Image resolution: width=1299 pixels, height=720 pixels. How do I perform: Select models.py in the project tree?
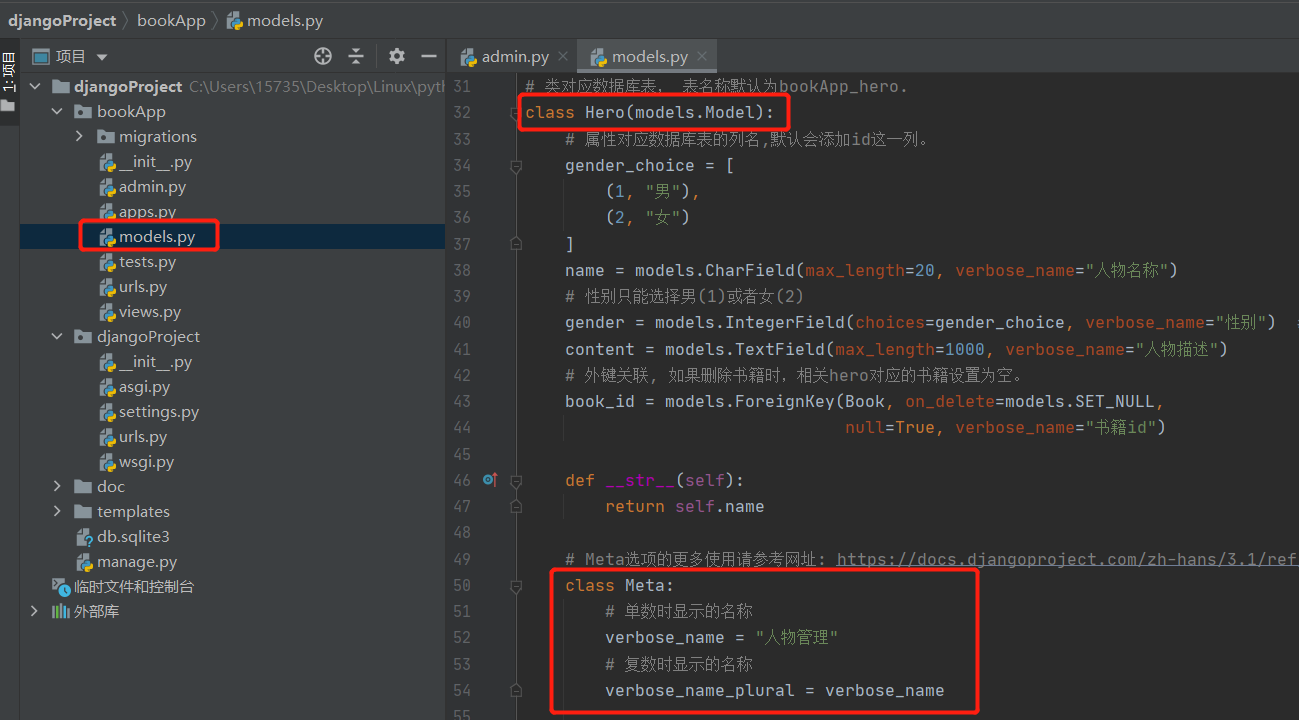(157, 237)
